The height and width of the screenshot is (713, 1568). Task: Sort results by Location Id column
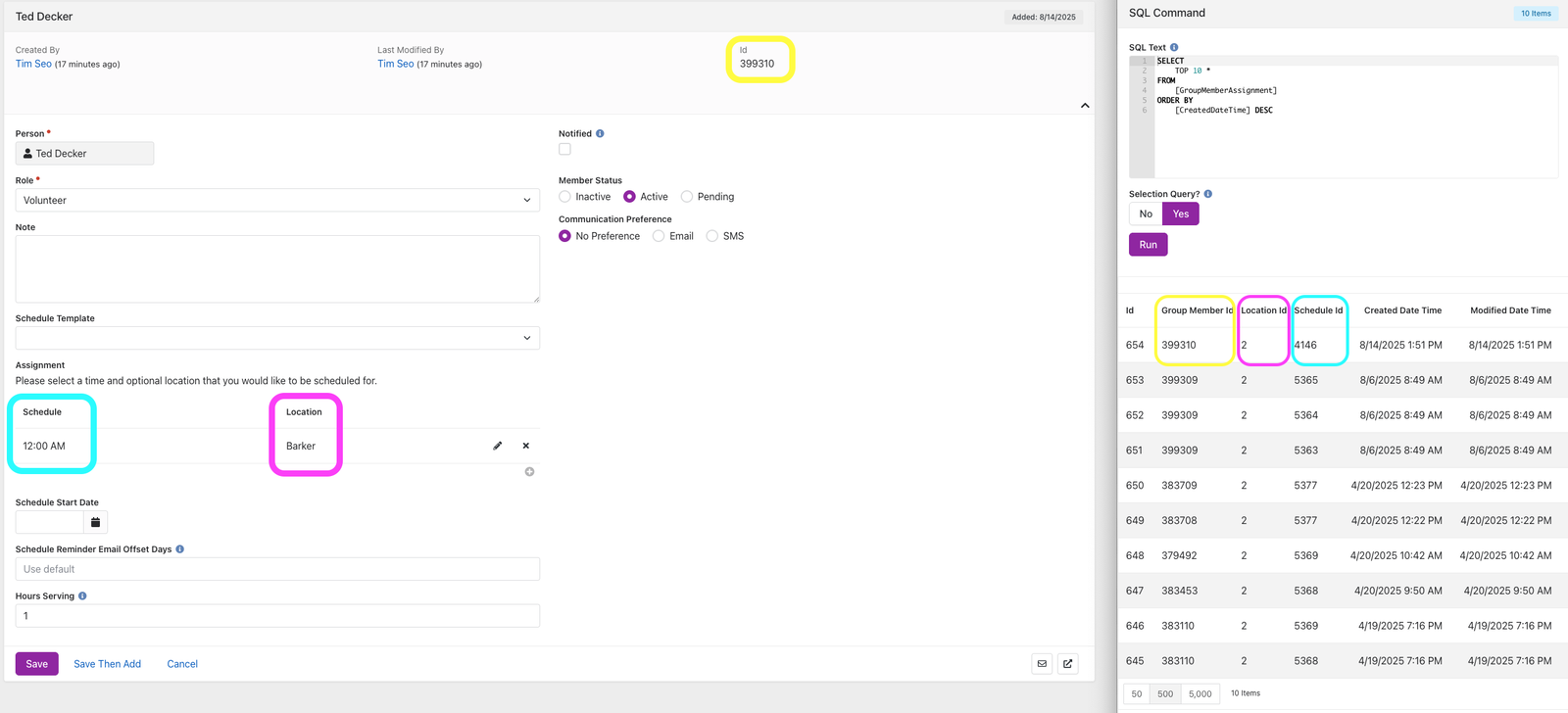[x=1263, y=310]
